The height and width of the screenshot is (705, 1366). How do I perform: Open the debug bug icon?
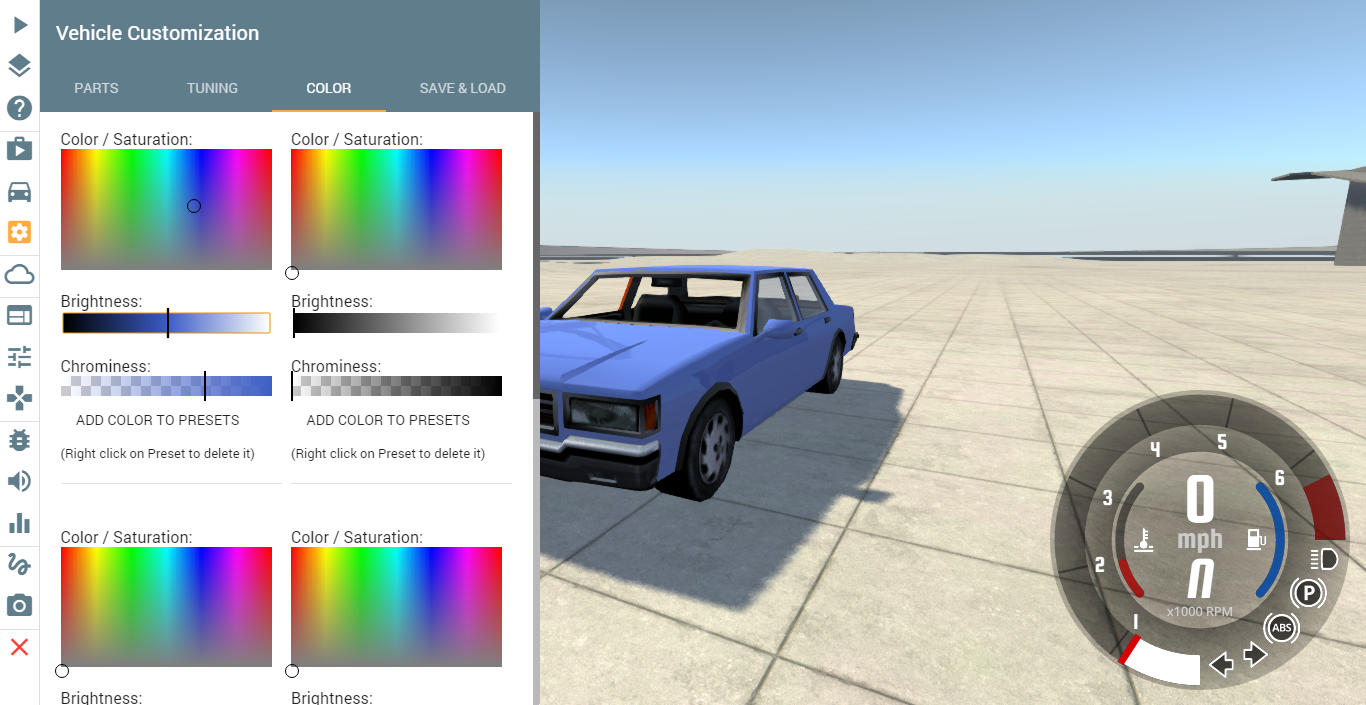tap(20, 440)
